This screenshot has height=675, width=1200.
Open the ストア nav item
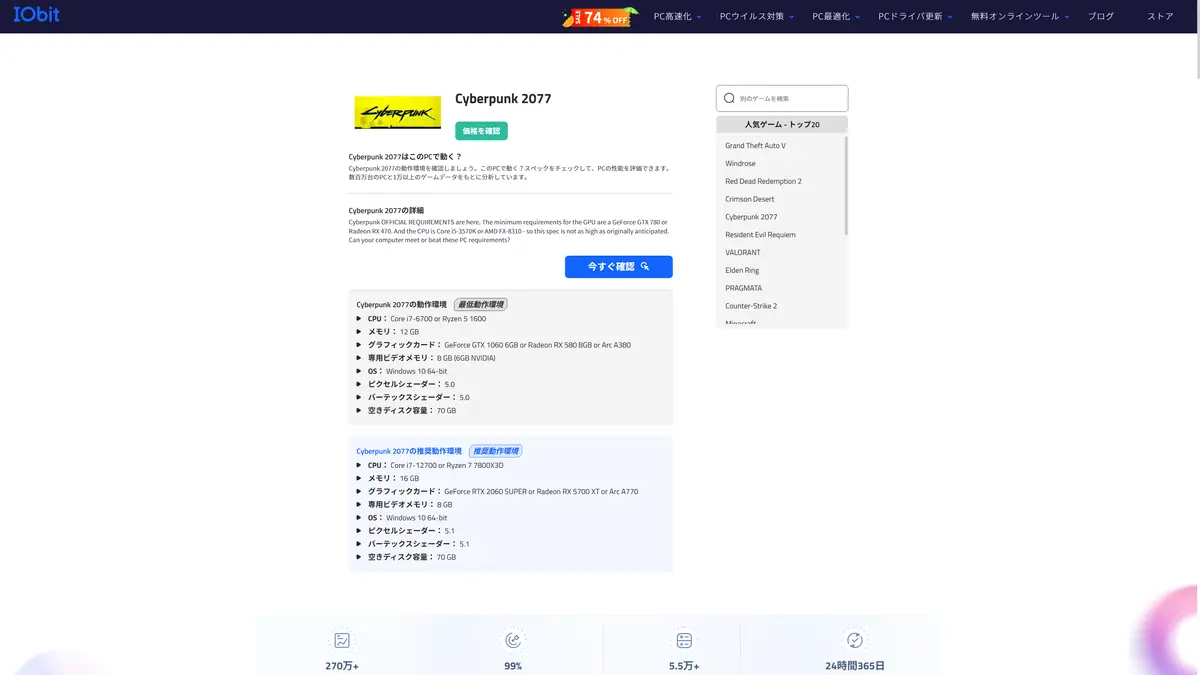(1160, 17)
